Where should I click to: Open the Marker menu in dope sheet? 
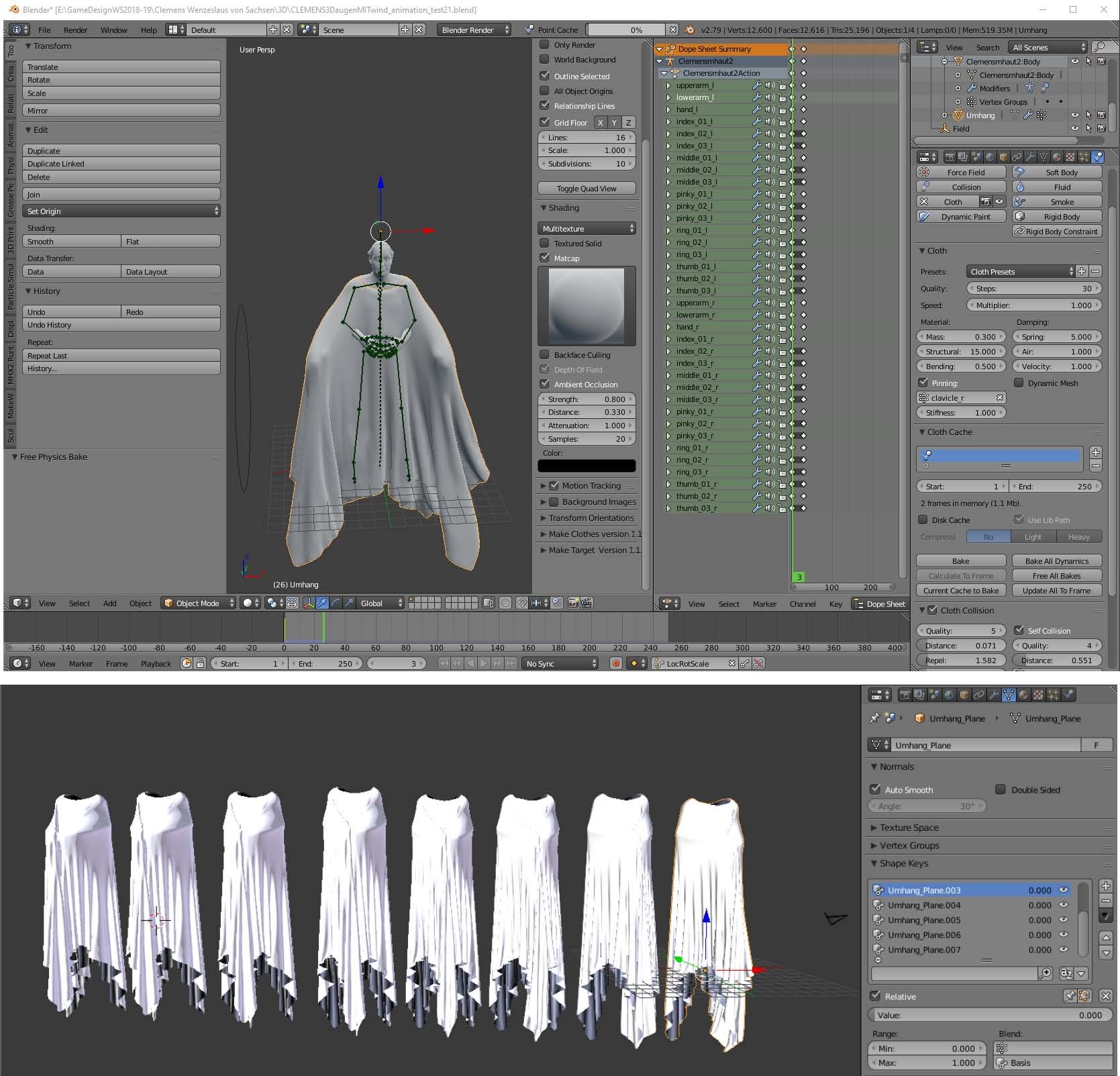[x=764, y=604]
